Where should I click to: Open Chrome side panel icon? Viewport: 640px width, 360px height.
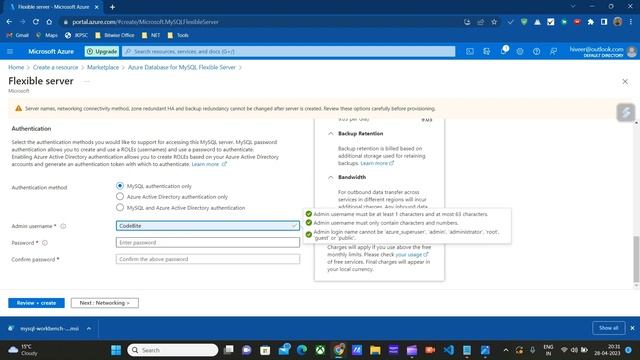click(604, 22)
